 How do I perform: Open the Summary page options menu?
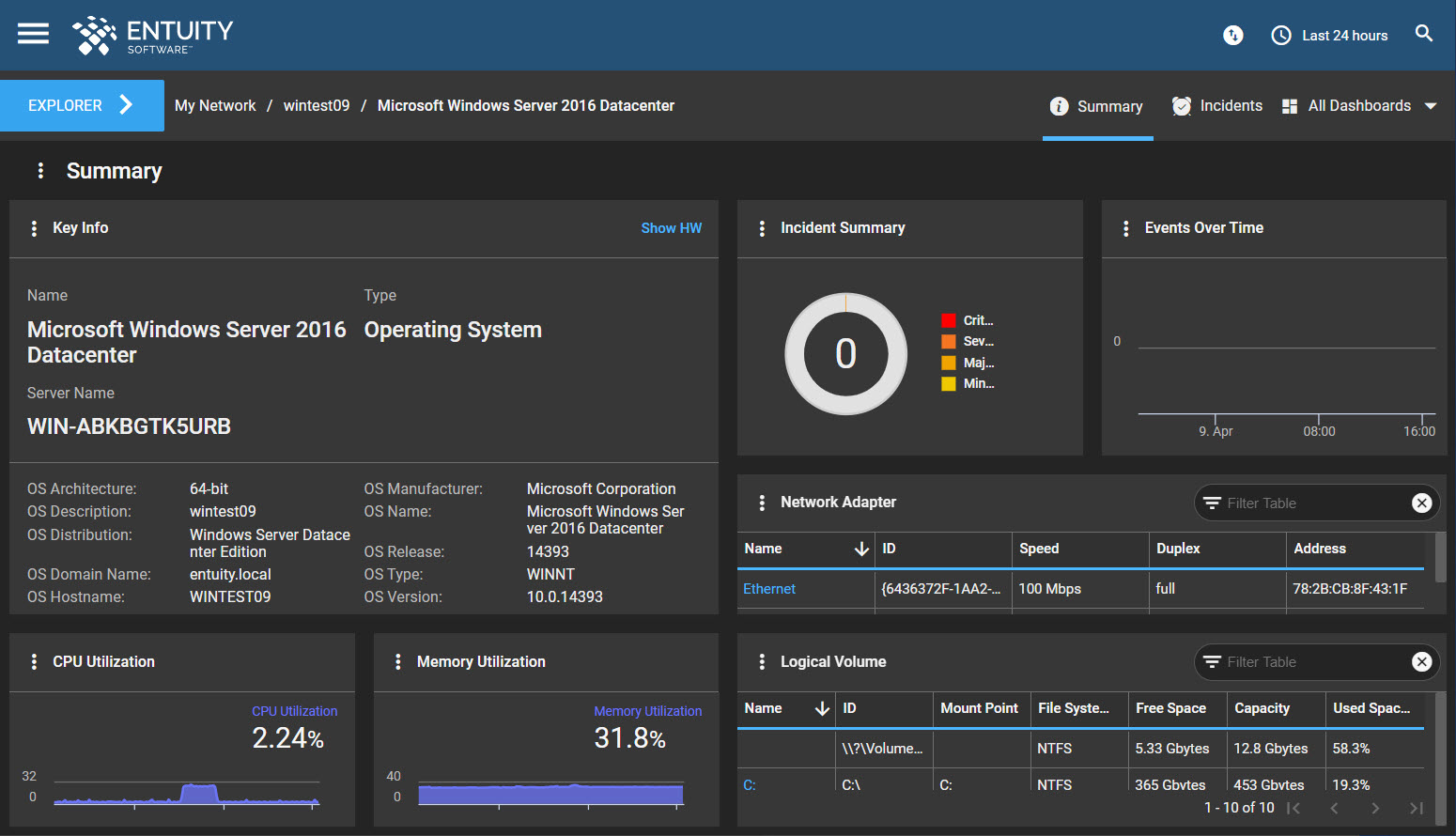(x=40, y=170)
